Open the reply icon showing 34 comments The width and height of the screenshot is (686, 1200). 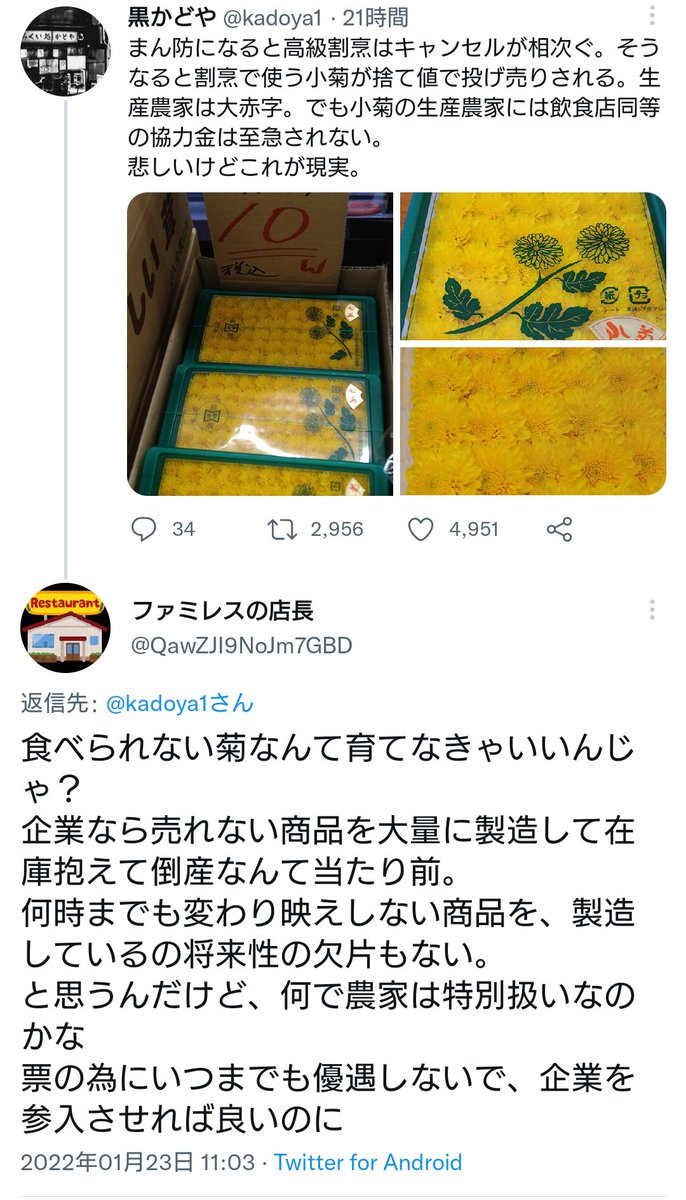146,529
